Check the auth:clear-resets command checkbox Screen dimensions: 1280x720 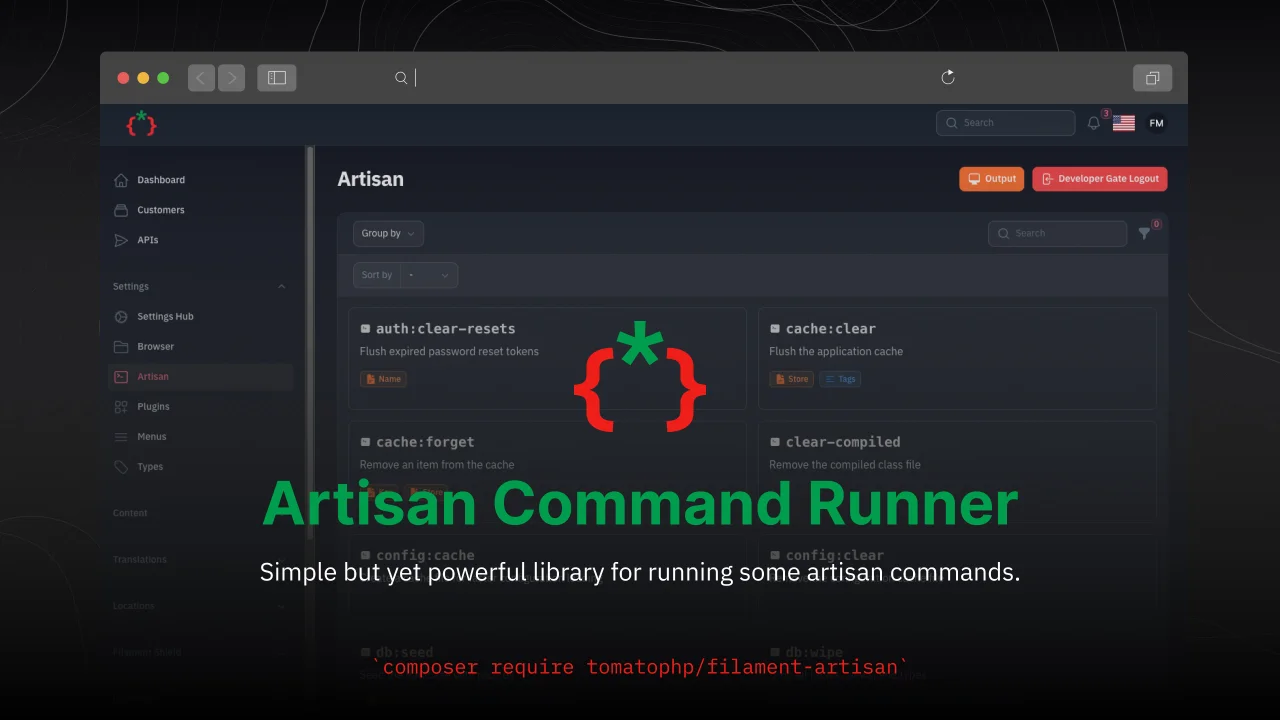pyautogui.click(x=365, y=328)
